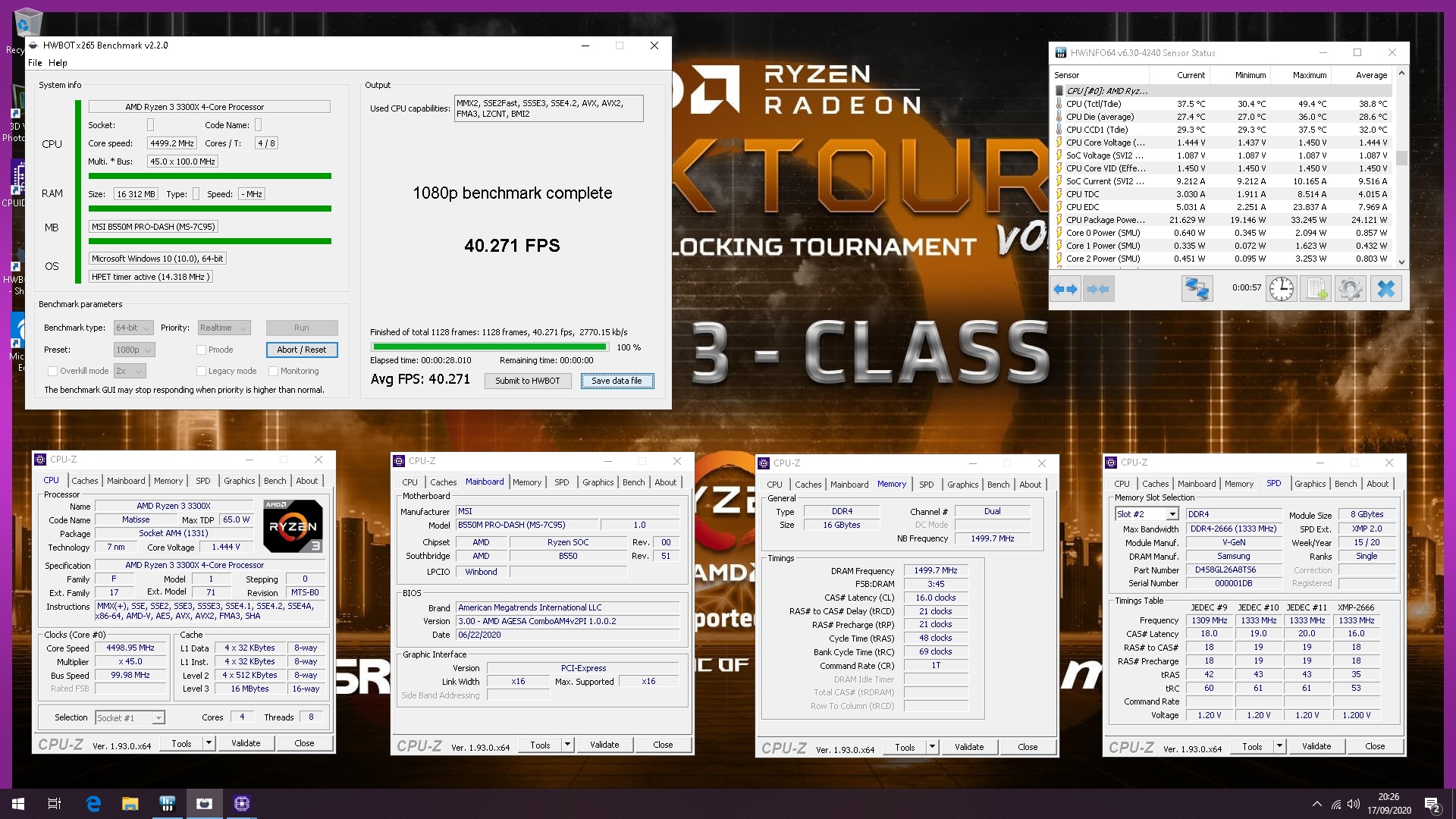Toggle the Pmode checkbox
The image size is (1456, 819).
[x=201, y=350]
